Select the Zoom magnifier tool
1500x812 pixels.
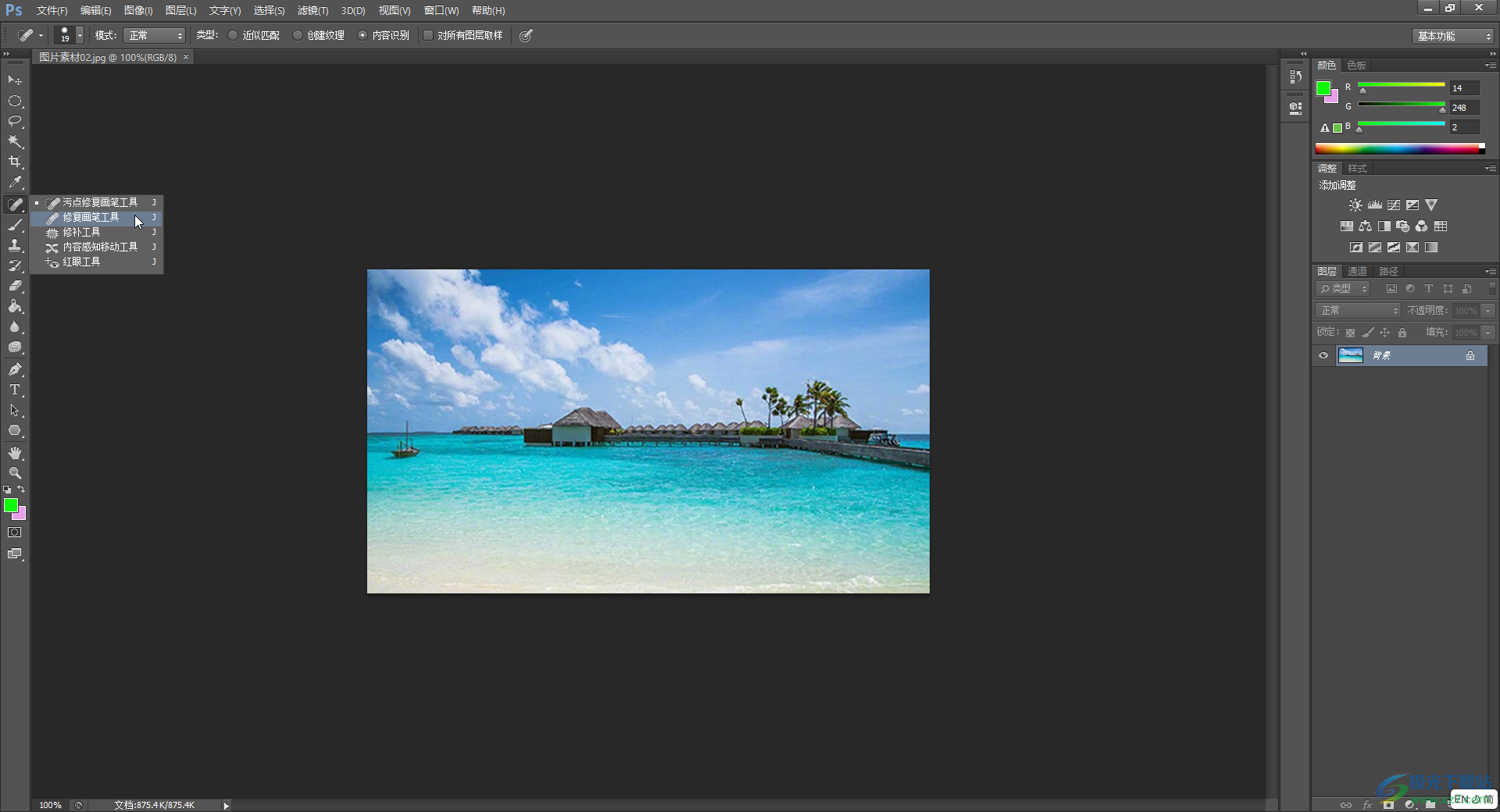coord(15,473)
